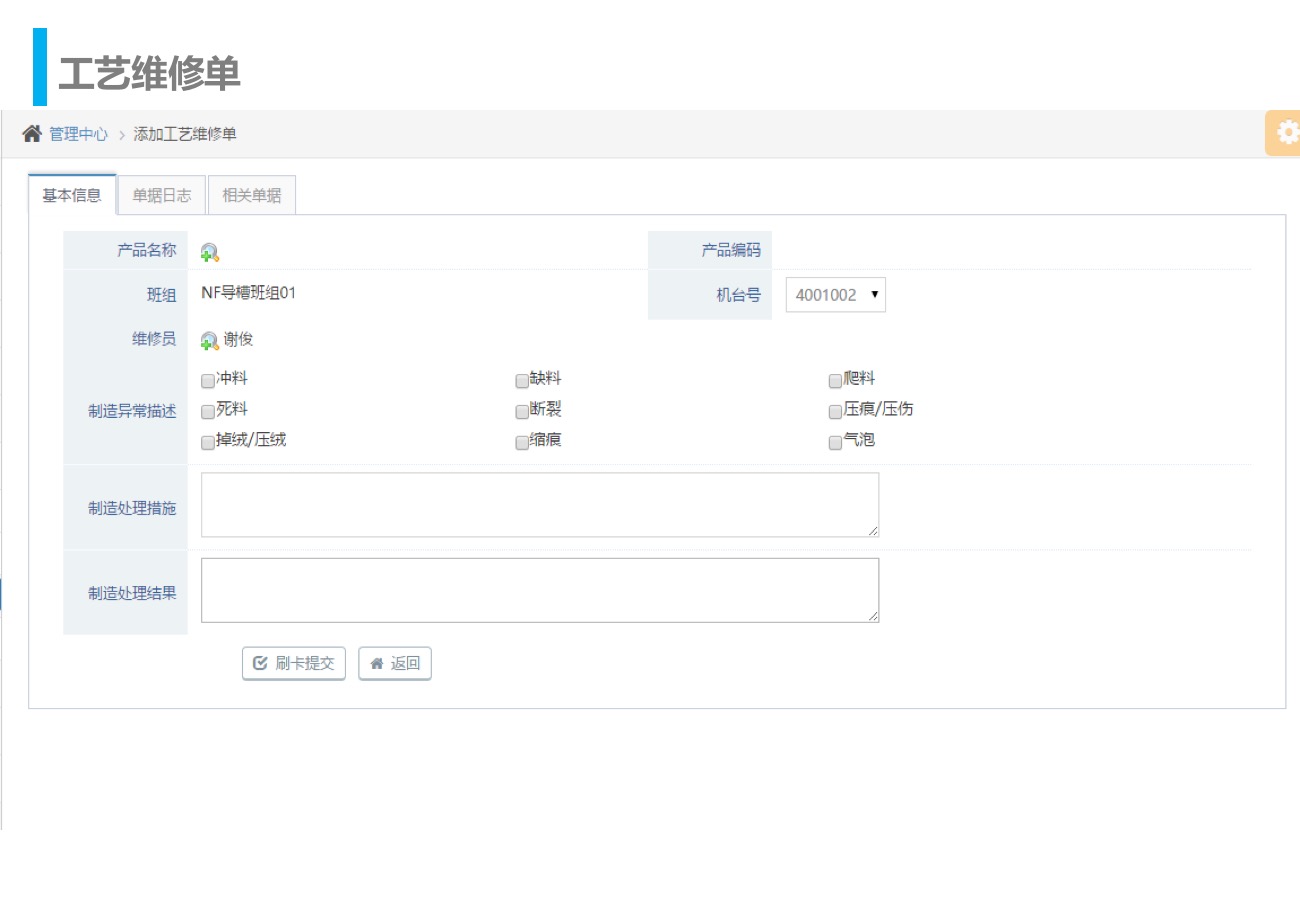The height and width of the screenshot is (900, 1300).
Task: Open the settings gear at top right
Action: (1286, 133)
